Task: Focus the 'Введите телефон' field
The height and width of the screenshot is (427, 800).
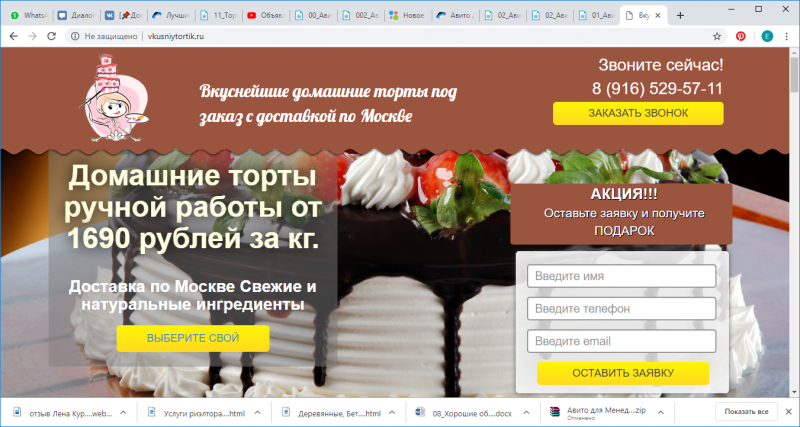Action: (621, 309)
